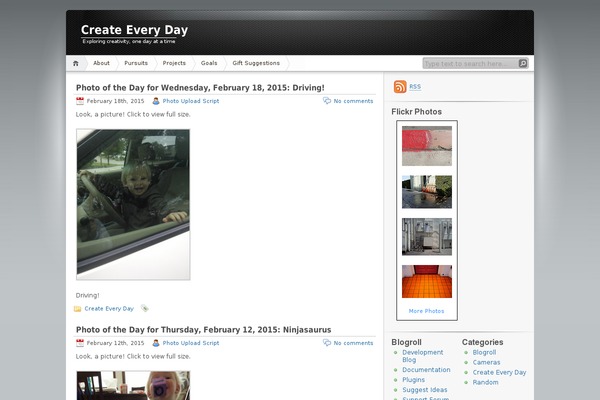Click the tag icon below Driving post
600x400 pixels.
(x=144, y=308)
